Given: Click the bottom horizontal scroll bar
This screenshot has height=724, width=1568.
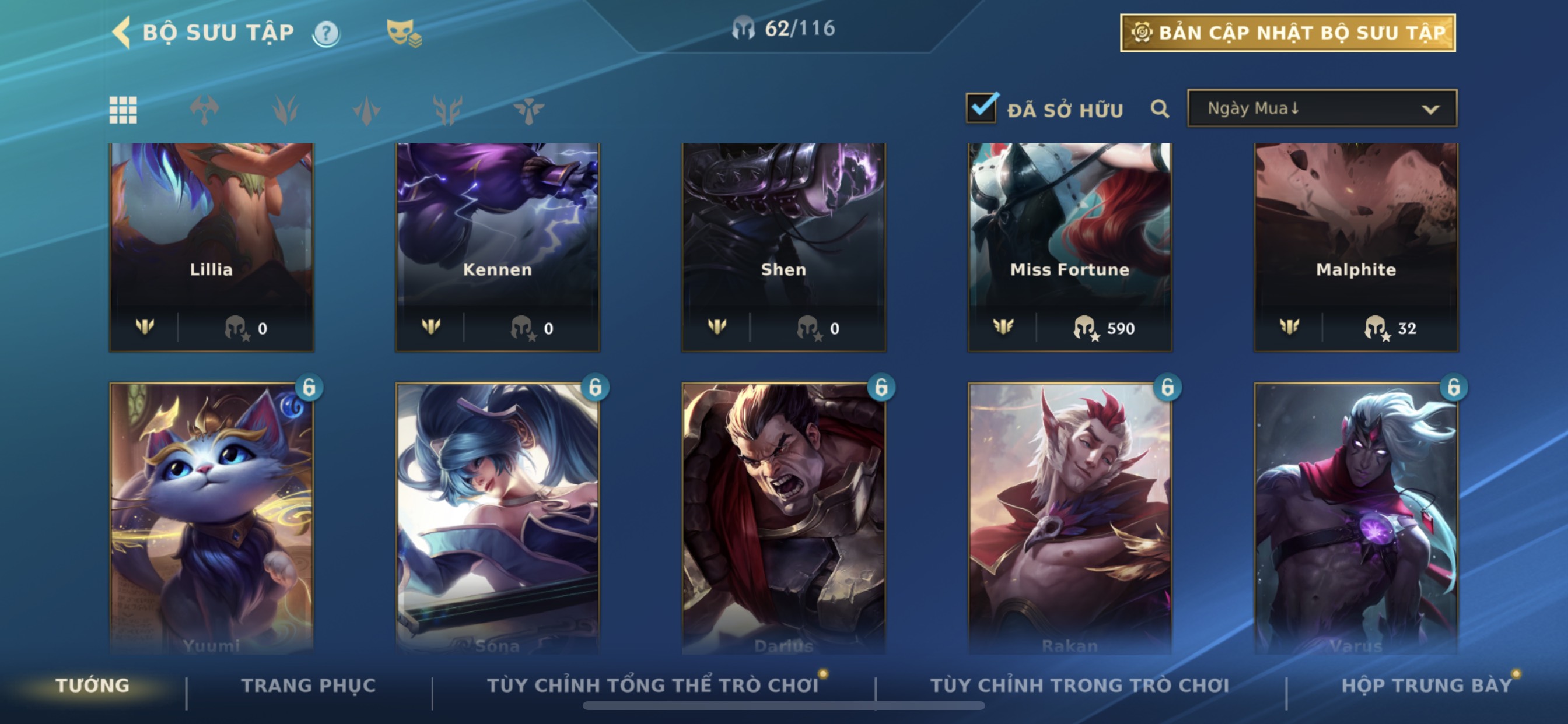Looking at the screenshot, I should (783, 706).
